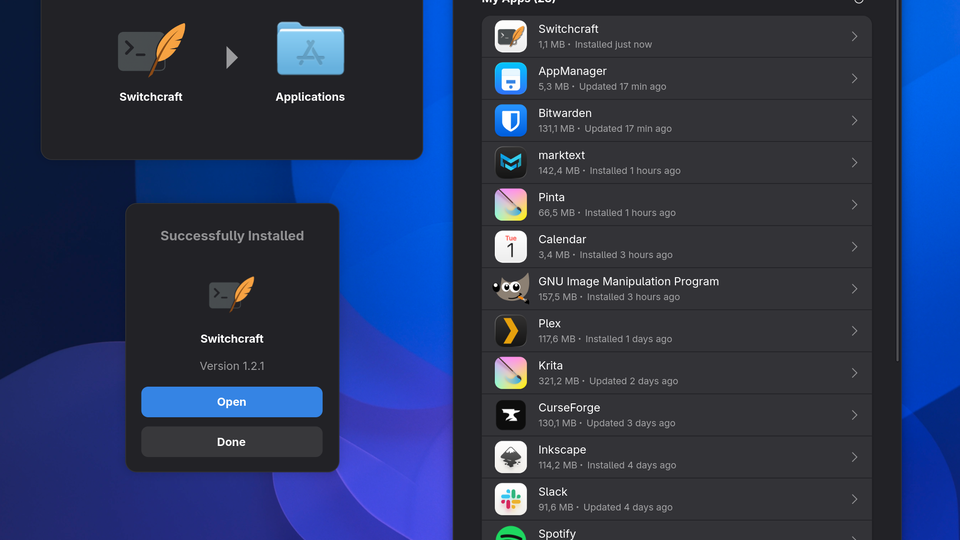Image resolution: width=960 pixels, height=540 pixels.
Task: Click the CurseForge app icon
Action: point(511,415)
